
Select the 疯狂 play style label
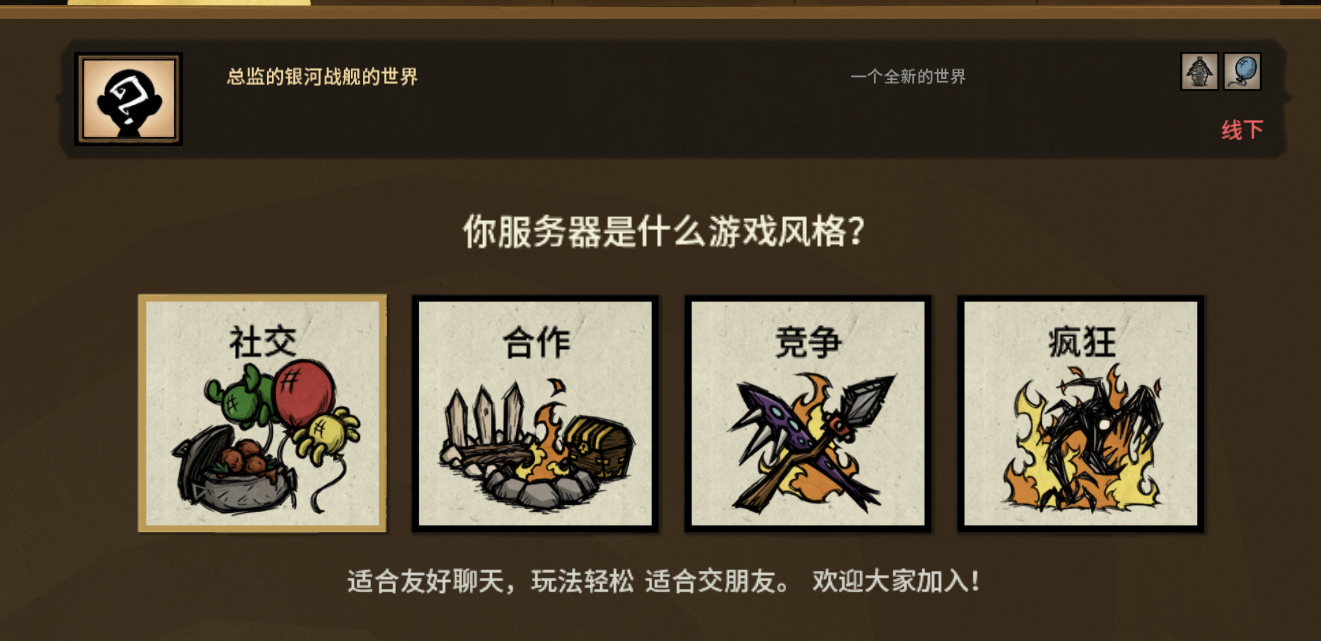coord(1081,342)
